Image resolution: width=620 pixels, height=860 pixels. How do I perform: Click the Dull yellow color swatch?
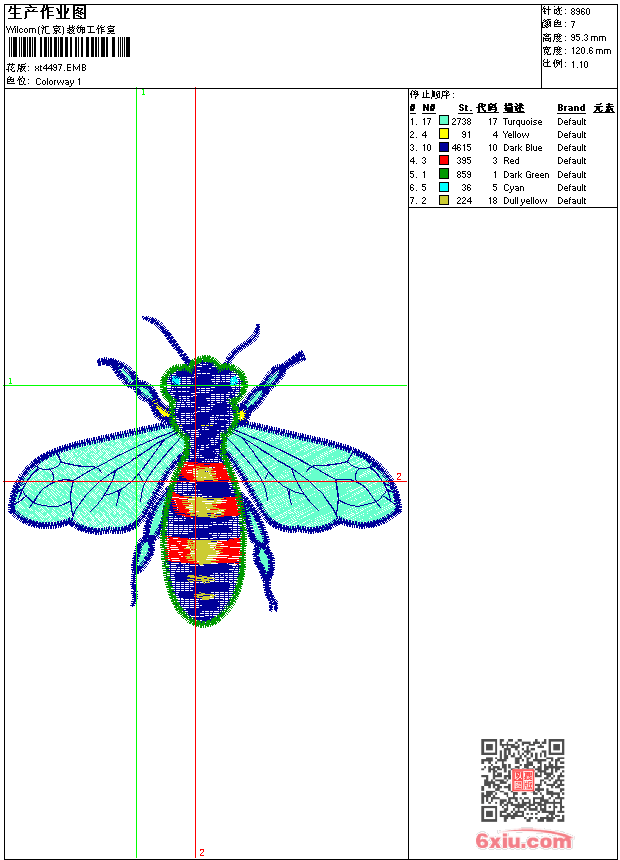444,200
